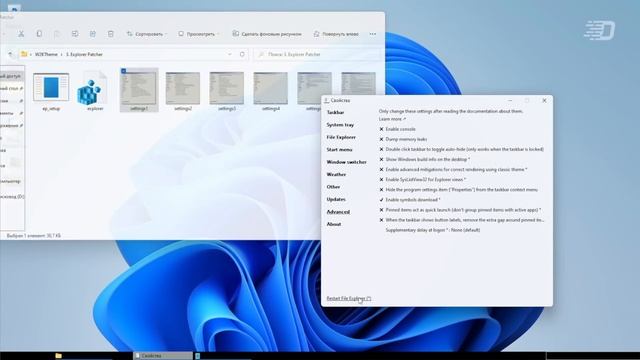The width and height of the screenshot is (640, 360).
Task: Toggle Show Windows build info on desktop
Action: [424, 160]
